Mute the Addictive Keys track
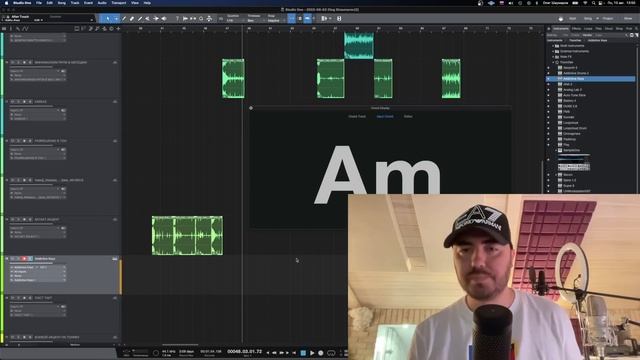640x360 pixels. point(12,259)
